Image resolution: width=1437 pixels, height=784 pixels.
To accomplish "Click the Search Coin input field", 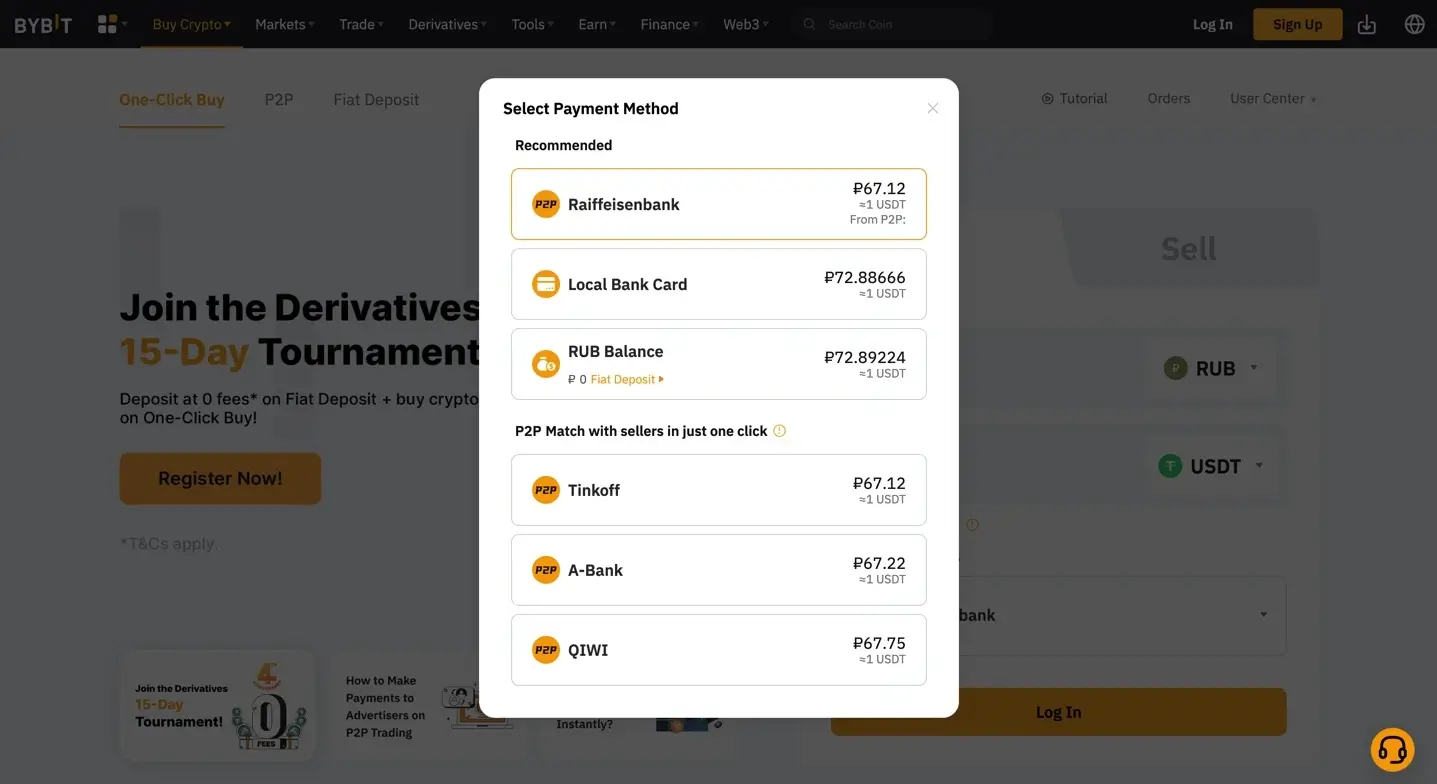I will point(900,24).
